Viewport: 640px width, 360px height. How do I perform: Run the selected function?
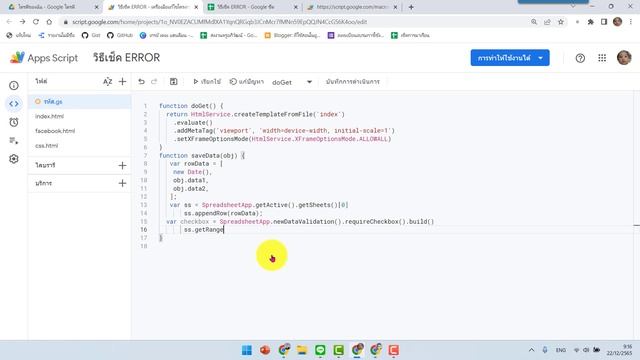(x=207, y=82)
